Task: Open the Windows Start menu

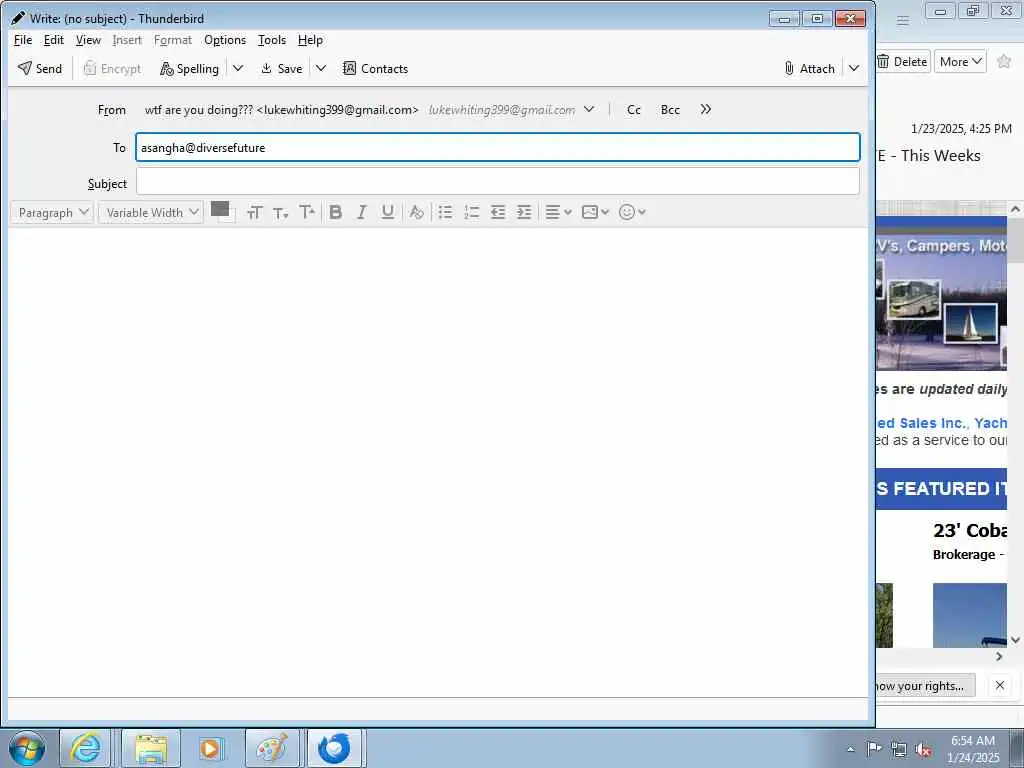Action: (x=27, y=747)
